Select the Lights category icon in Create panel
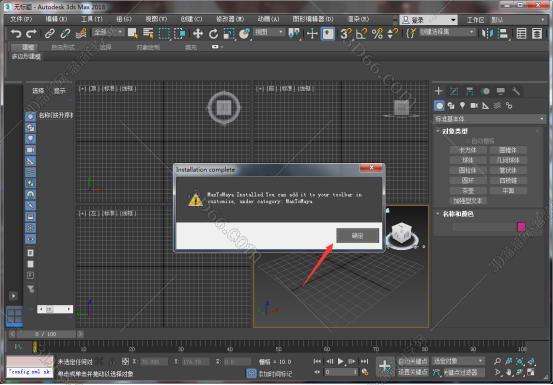Screen dimensions: 553x385 (462, 105)
